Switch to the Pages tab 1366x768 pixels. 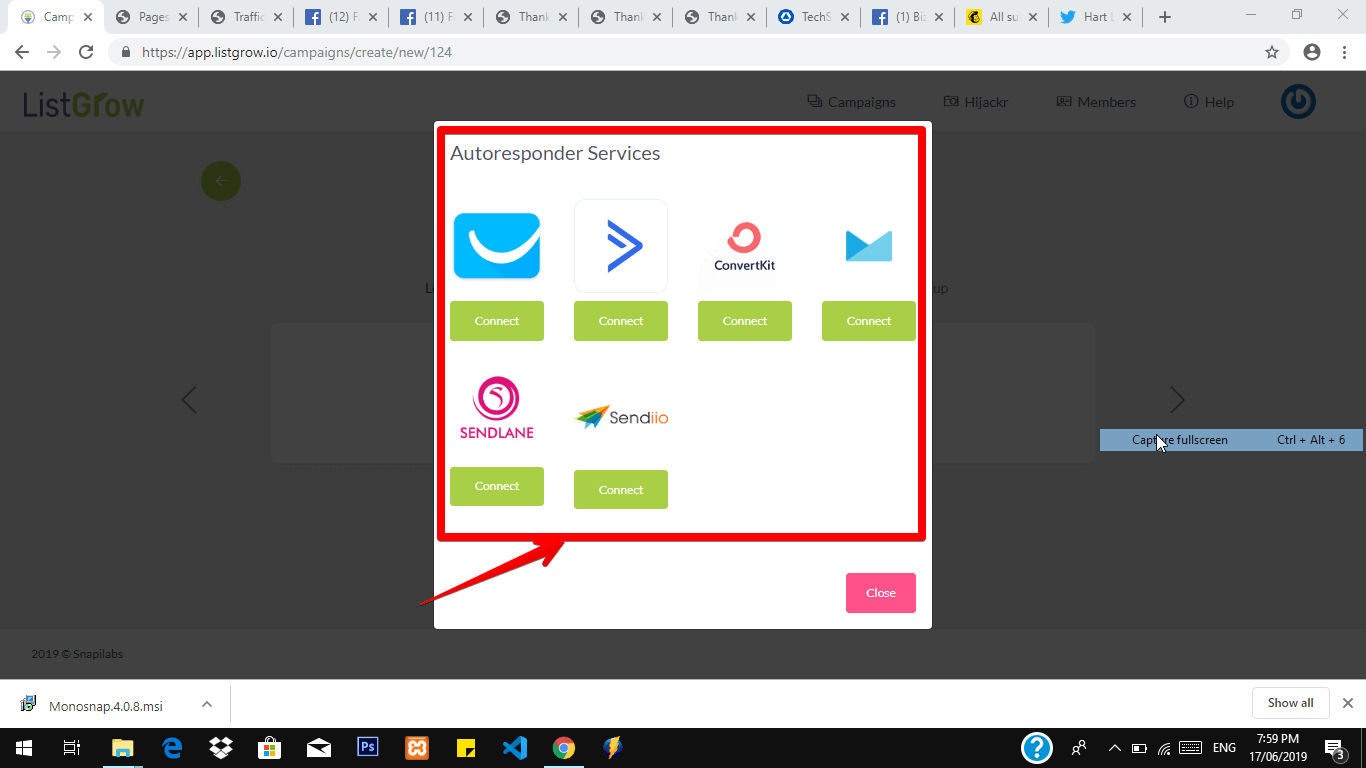pos(152,17)
